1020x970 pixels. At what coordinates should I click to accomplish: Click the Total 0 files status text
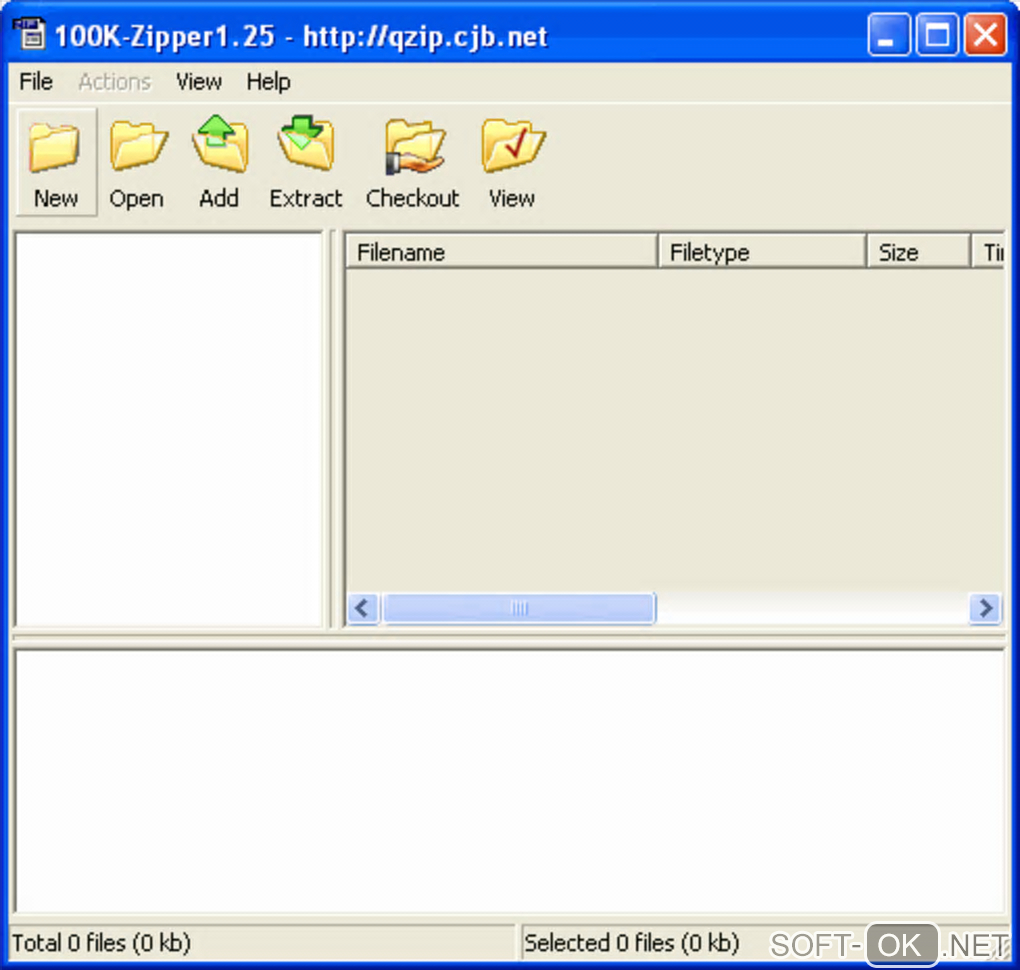click(101, 943)
